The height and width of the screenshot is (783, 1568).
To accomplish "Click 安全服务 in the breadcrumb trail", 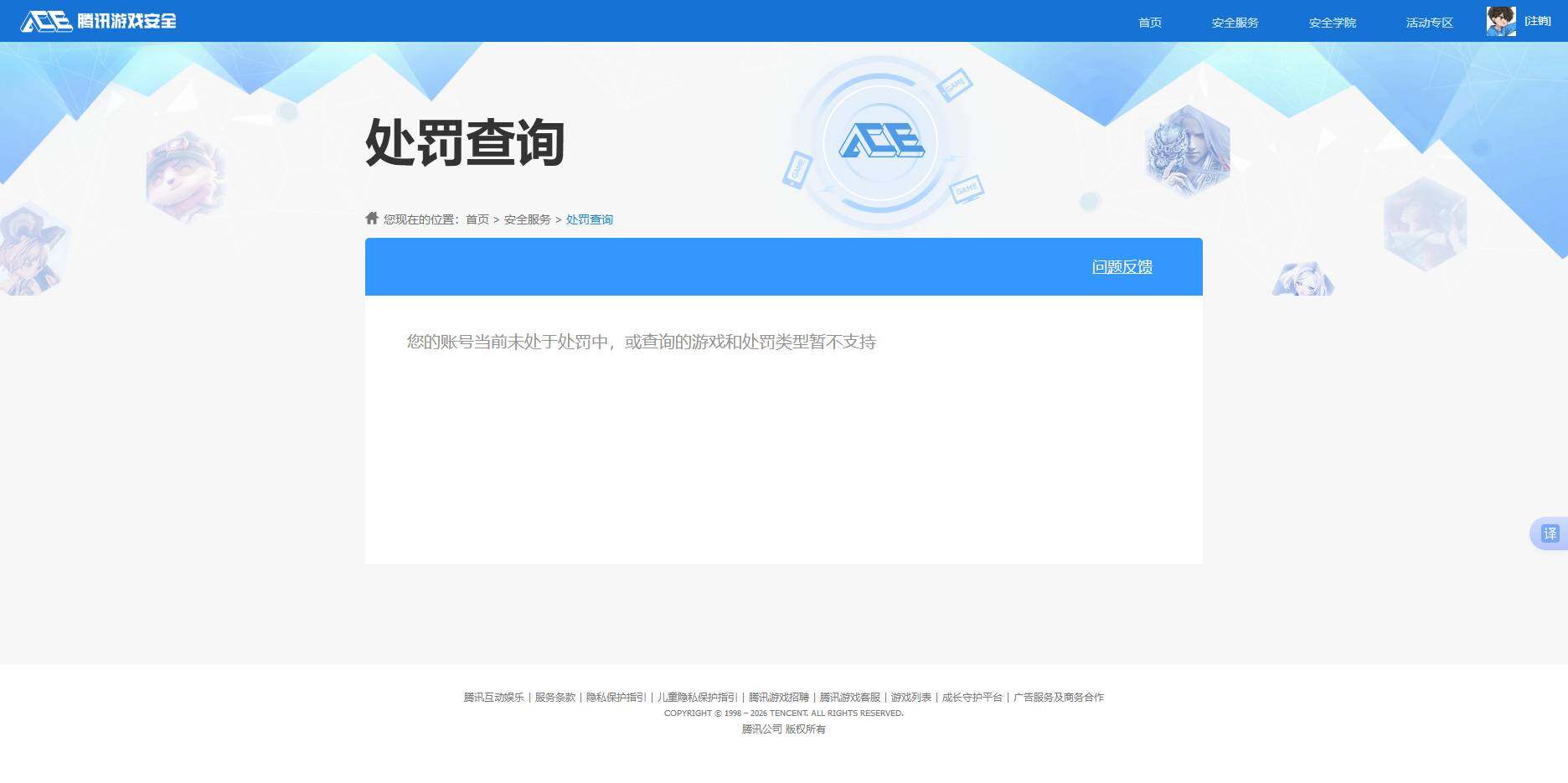I will click(x=526, y=219).
